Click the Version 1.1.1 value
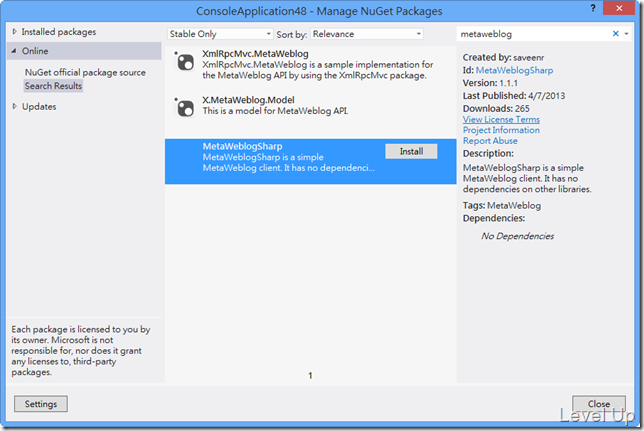644x431 pixels. (x=508, y=83)
